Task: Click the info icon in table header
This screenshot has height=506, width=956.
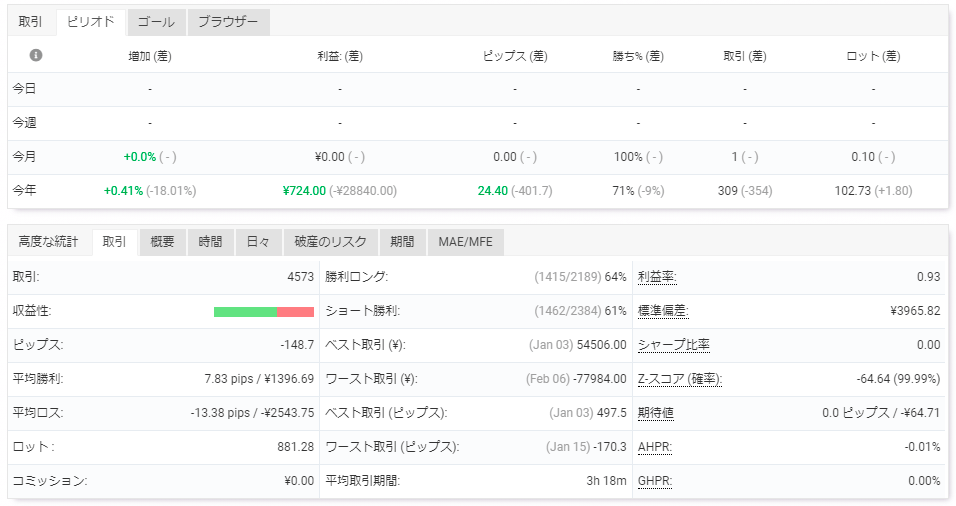Action: (36, 55)
